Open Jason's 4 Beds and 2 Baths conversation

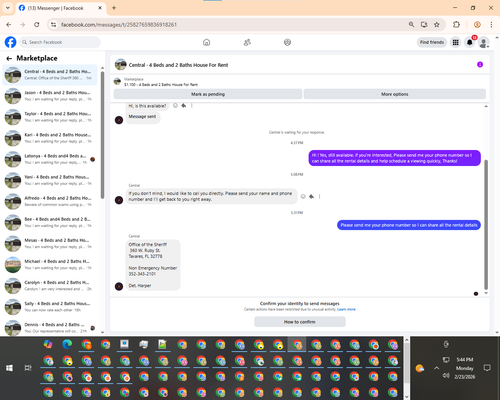[x=50, y=96]
